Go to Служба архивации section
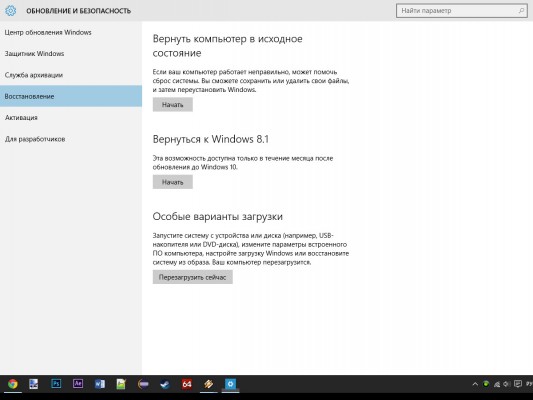This screenshot has height=400, width=533. (x=34, y=75)
